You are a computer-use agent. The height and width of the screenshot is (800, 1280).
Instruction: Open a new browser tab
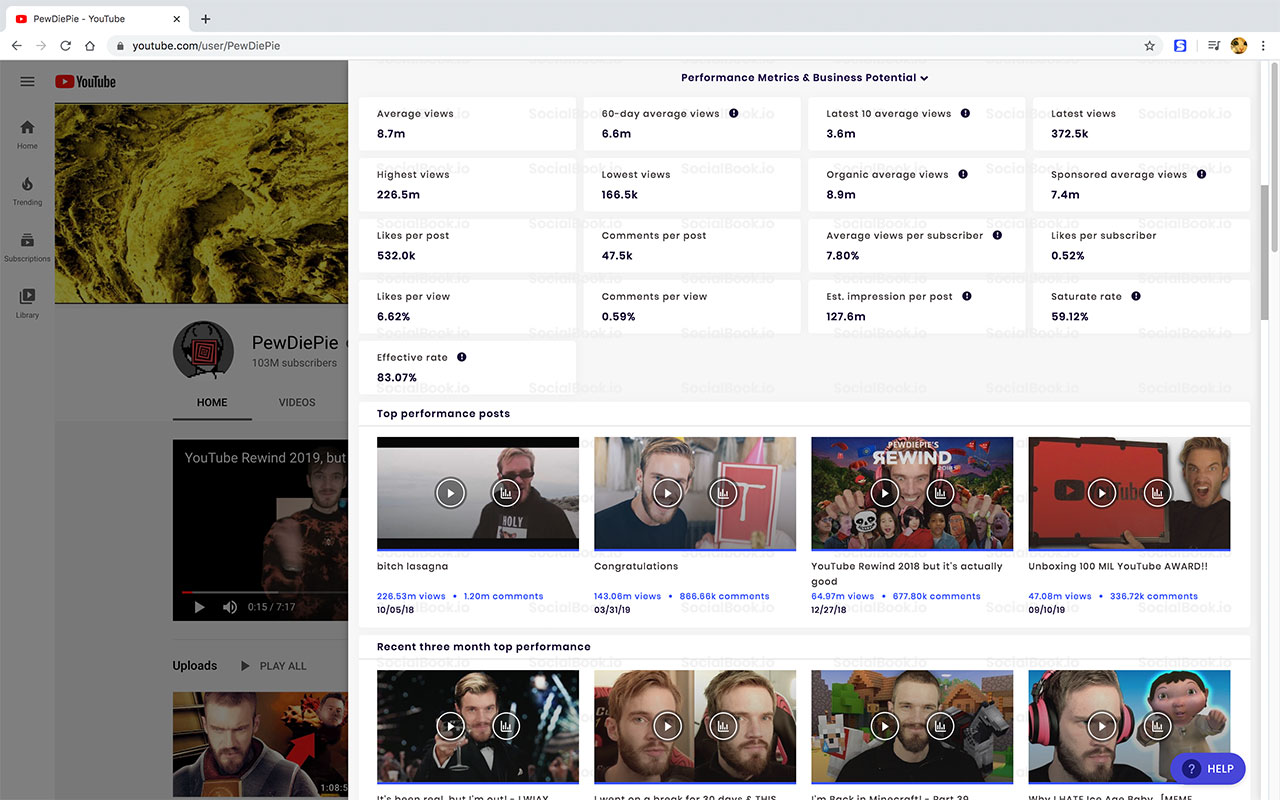pyautogui.click(x=206, y=18)
